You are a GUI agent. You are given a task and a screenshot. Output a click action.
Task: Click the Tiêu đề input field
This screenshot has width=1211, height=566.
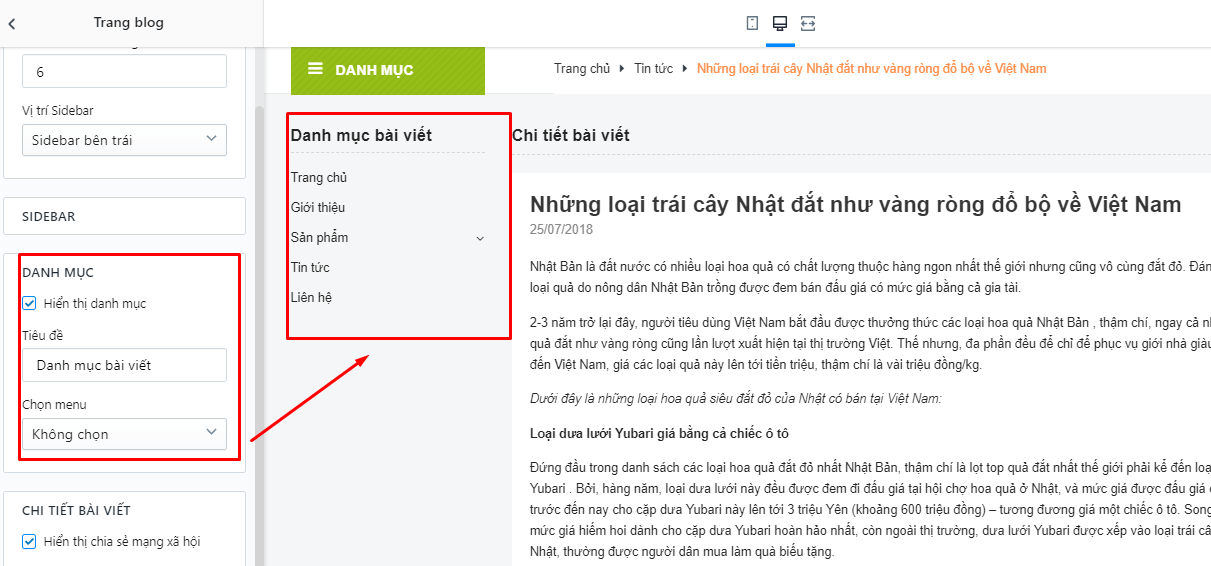tap(124, 365)
